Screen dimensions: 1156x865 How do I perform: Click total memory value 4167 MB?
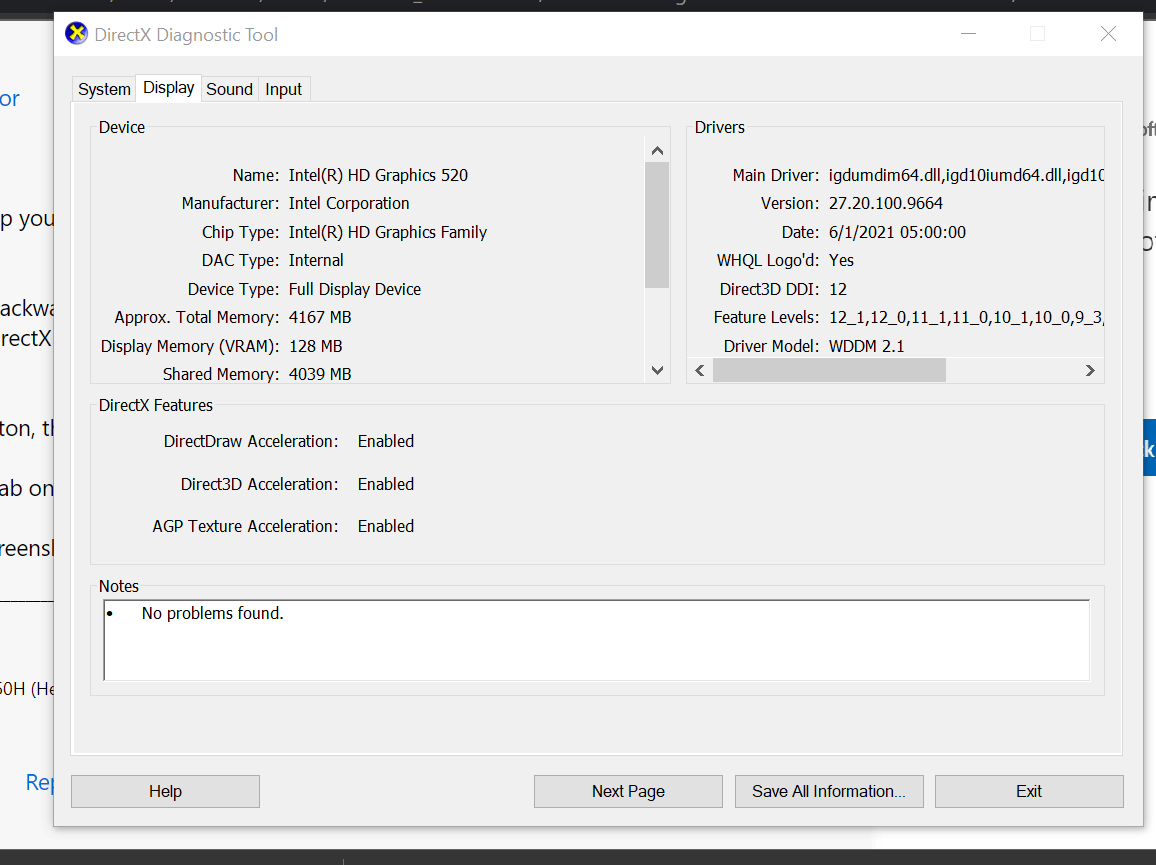point(320,317)
